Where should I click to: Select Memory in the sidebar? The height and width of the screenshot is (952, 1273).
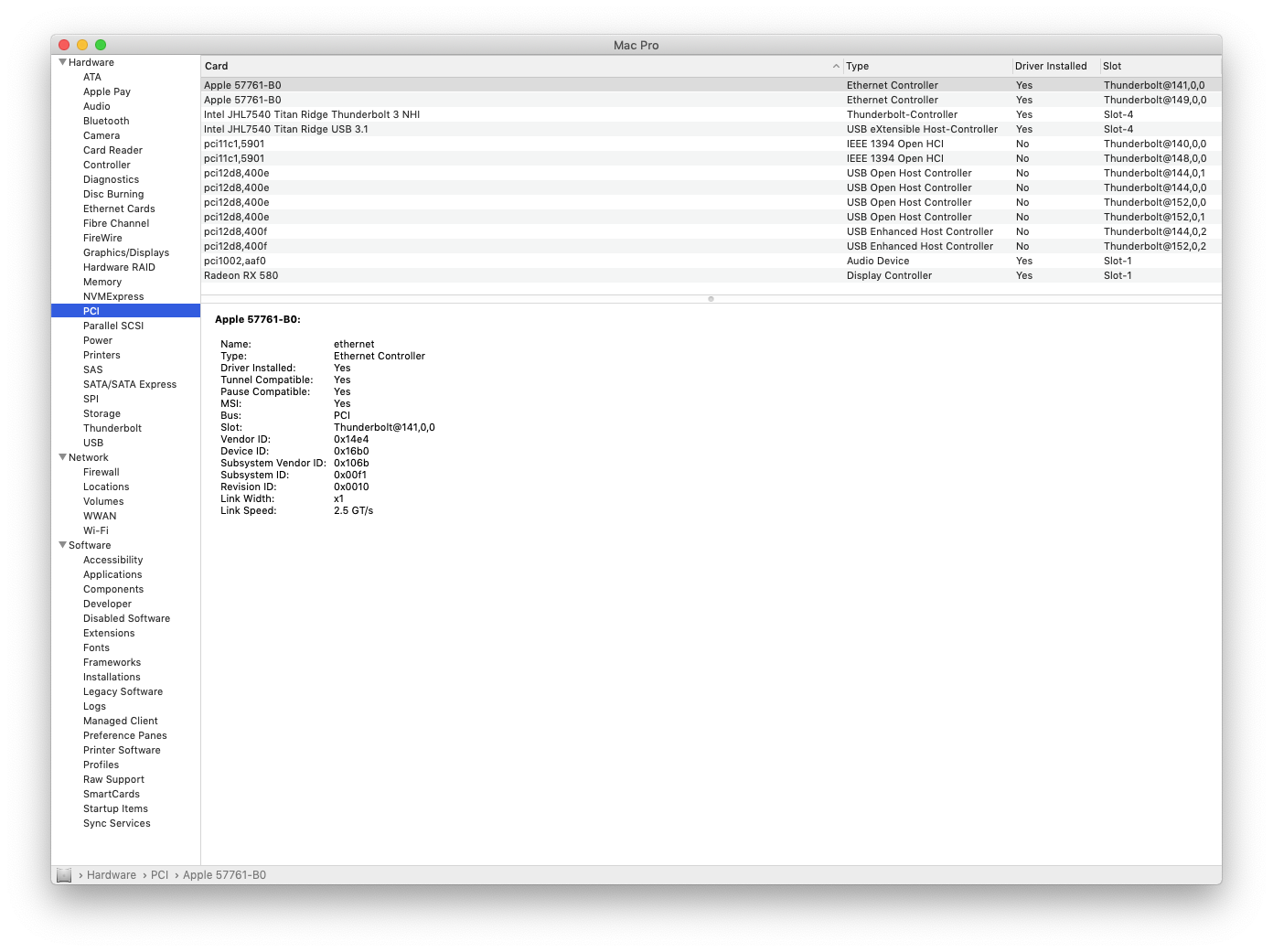click(102, 282)
